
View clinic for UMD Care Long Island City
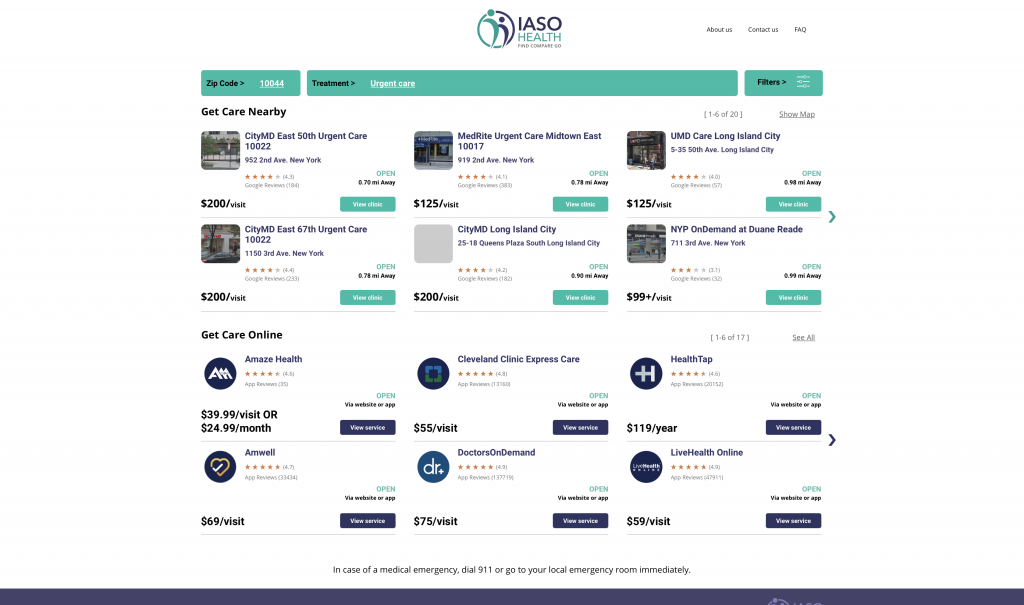point(793,204)
